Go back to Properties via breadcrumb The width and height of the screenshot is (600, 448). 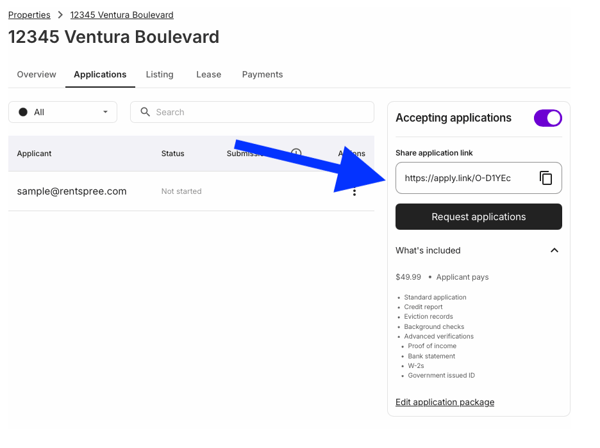click(29, 15)
